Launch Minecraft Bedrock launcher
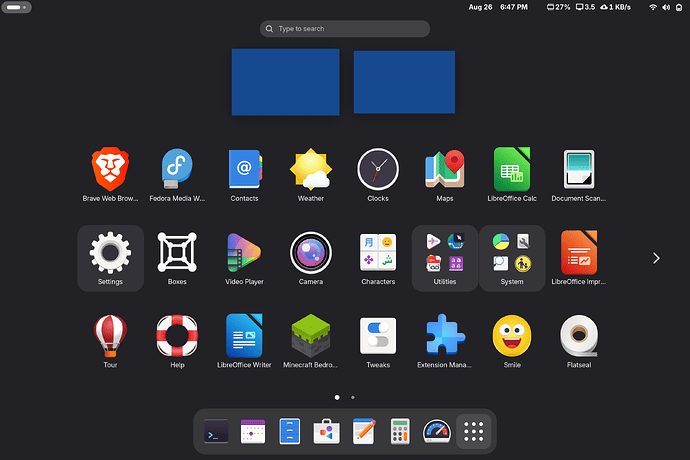The height and width of the screenshot is (460, 690). pyautogui.click(x=311, y=342)
